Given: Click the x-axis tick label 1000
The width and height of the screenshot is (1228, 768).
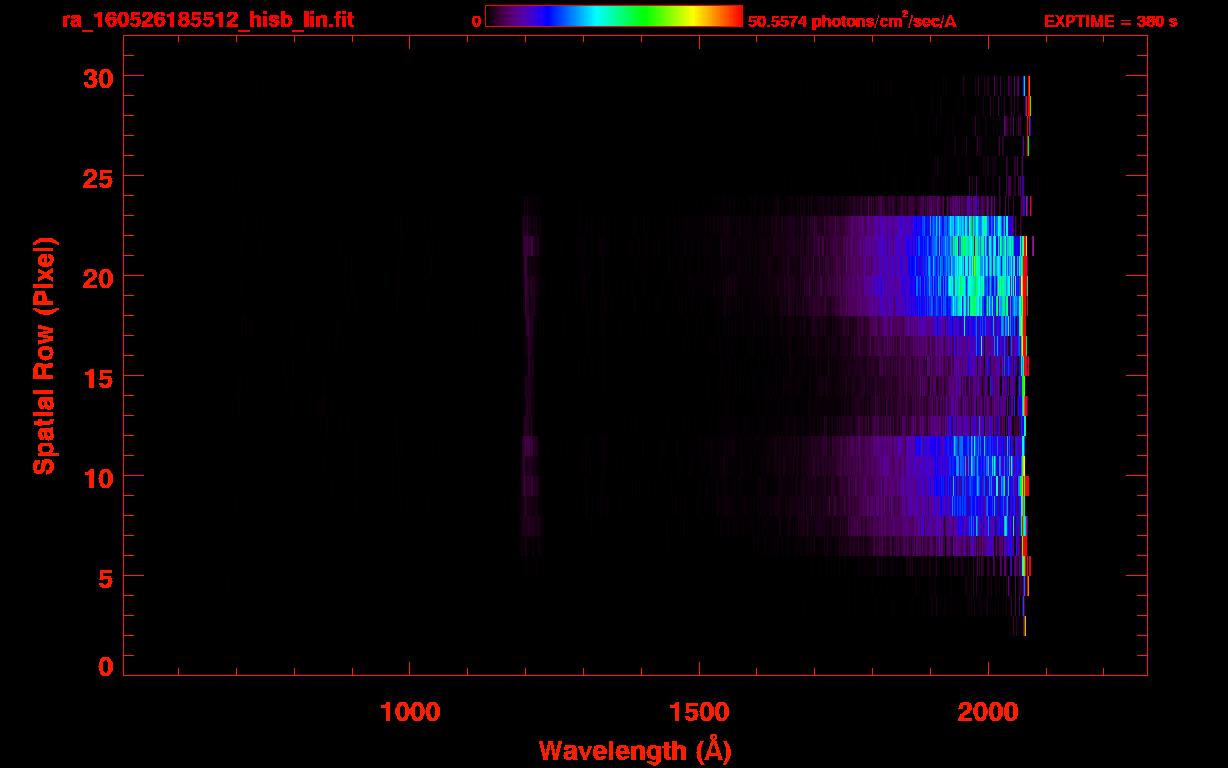Looking at the screenshot, I should point(410,712).
